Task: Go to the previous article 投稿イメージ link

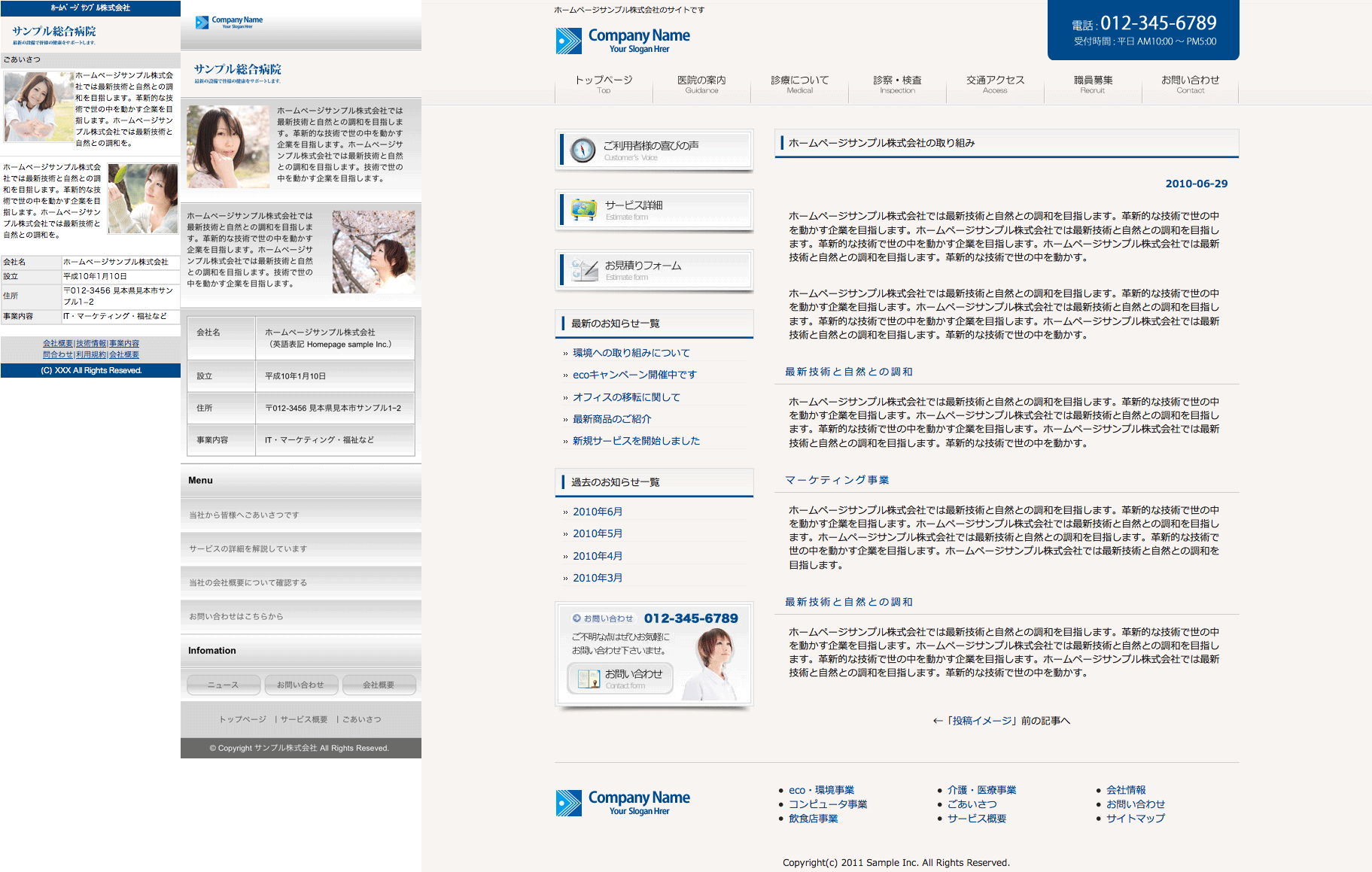Action: pyautogui.click(x=1001, y=721)
